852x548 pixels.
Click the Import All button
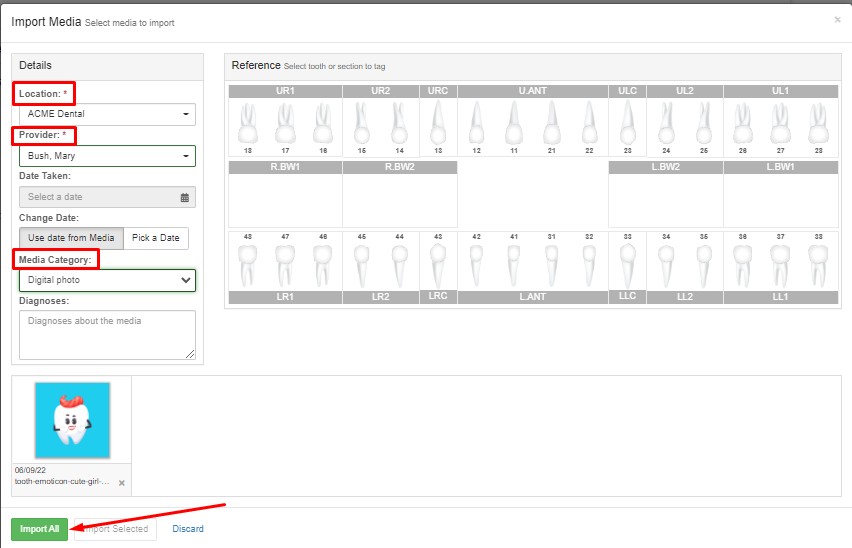[x=40, y=529]
